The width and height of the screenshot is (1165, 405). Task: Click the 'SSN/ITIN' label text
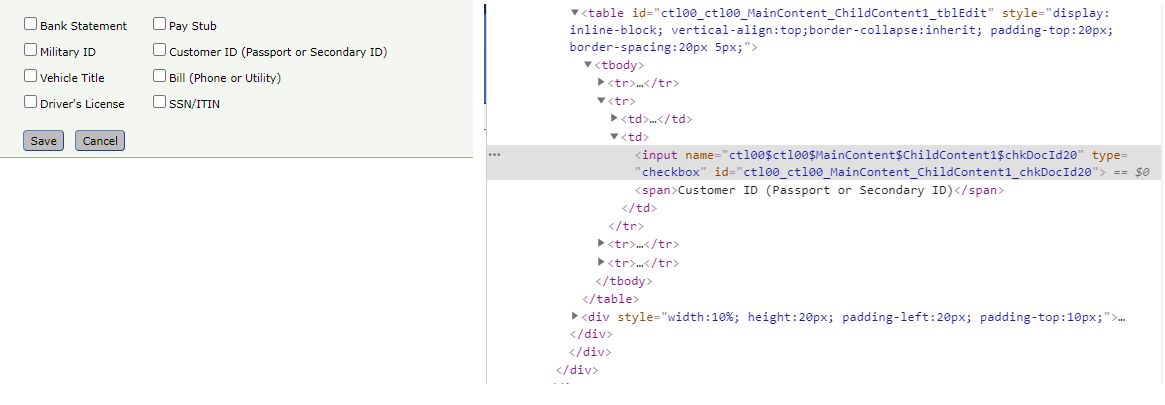coord(194,104)
